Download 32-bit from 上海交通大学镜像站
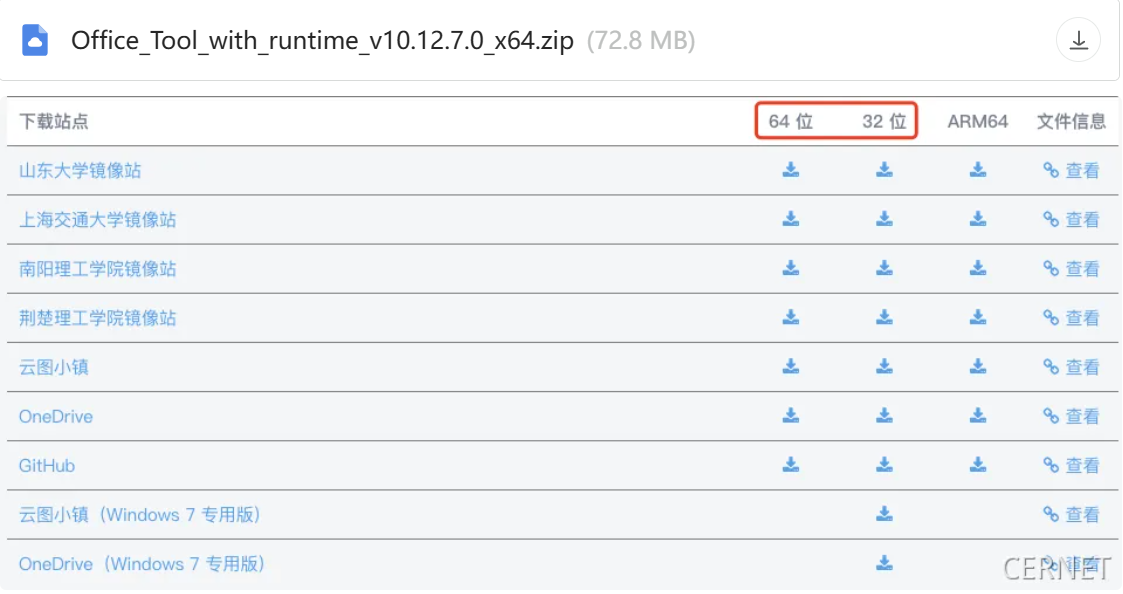This screenshot has height=594, width=1123. pyautogui.click(x=884, y=219)
